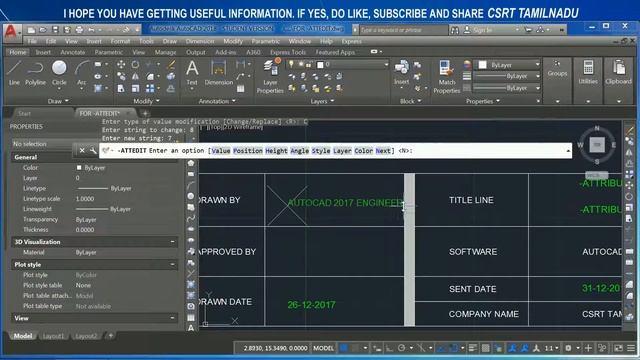
Task: Select the Arc tool
Action: coord(82,73)
